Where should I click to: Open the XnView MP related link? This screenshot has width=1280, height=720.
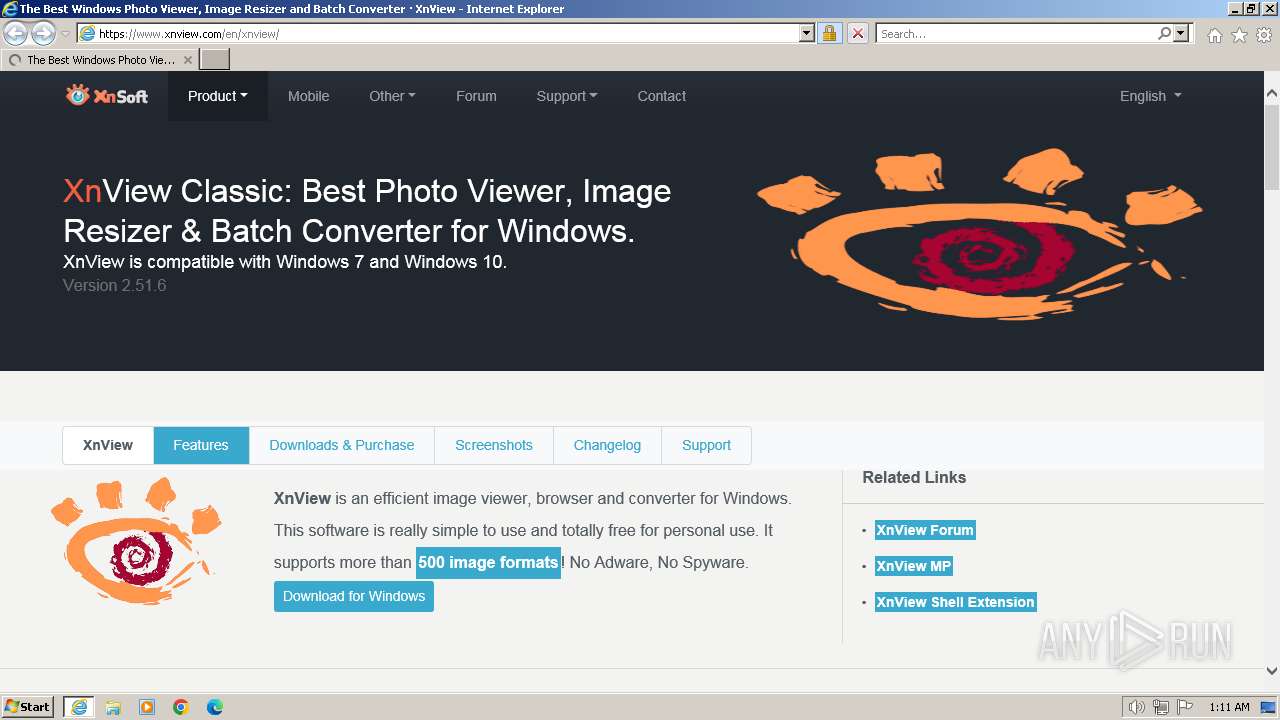(x=914, y=566)
